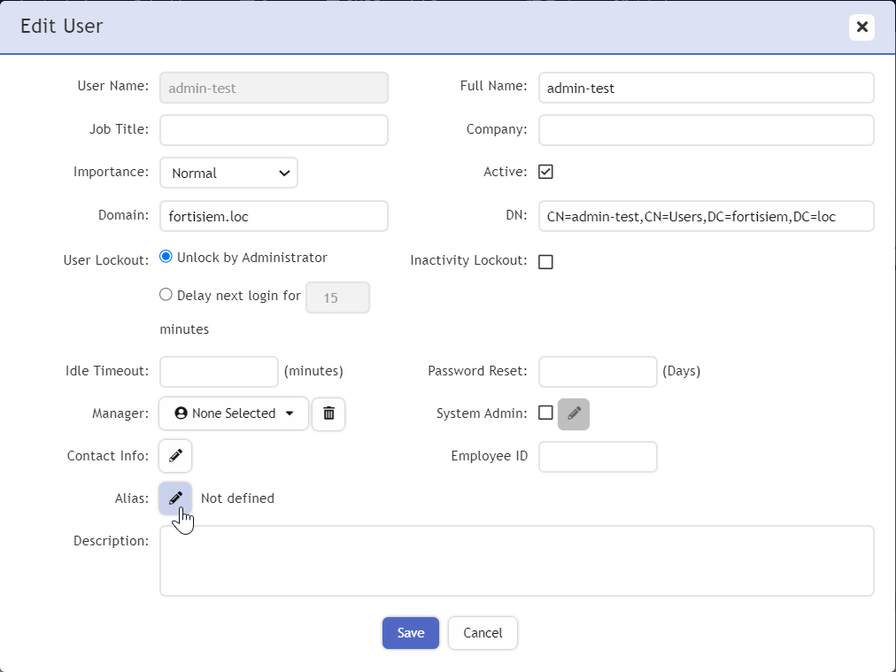Focus the Job Title input field
This screenshot has width=896, height=672.
[x=274, y=130]
